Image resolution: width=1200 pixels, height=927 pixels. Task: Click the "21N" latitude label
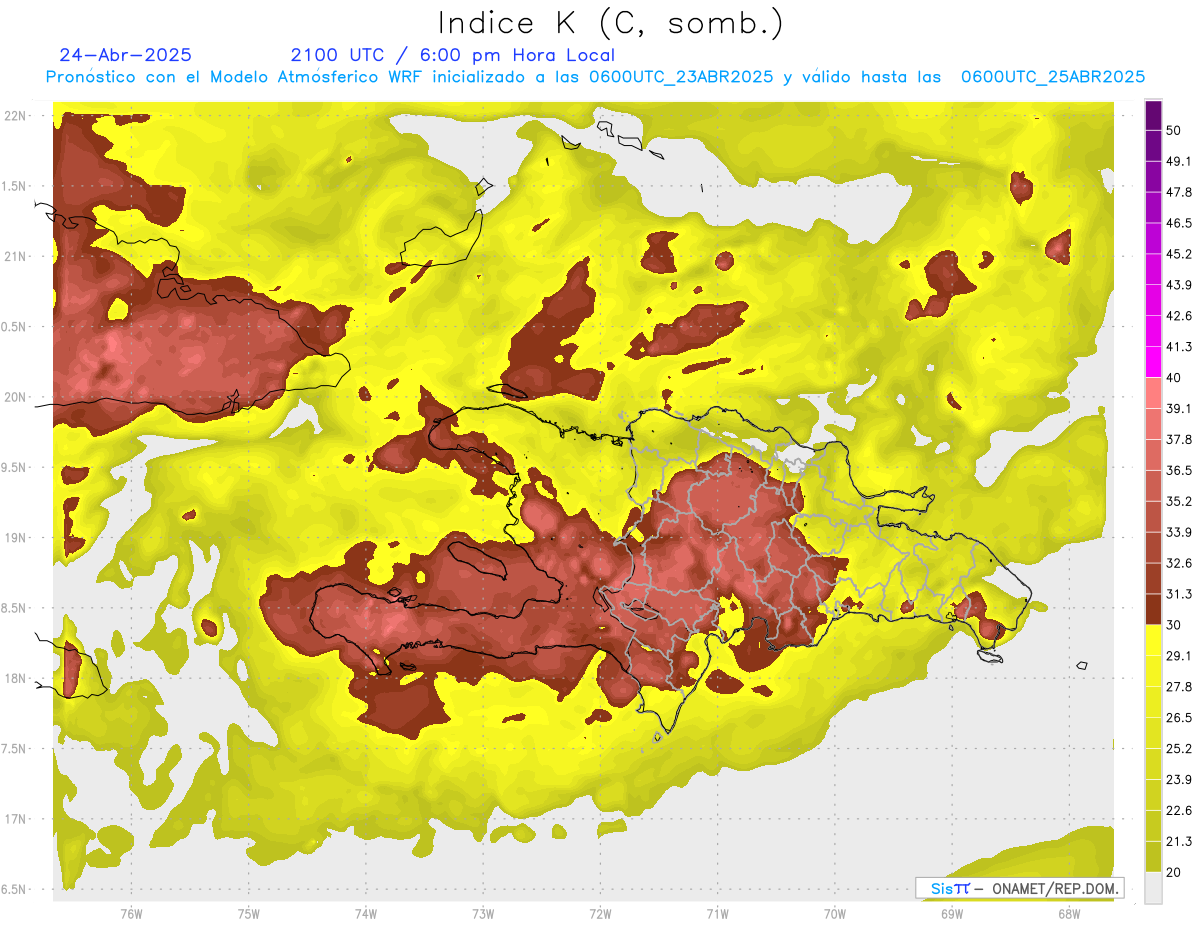point(15,256)
